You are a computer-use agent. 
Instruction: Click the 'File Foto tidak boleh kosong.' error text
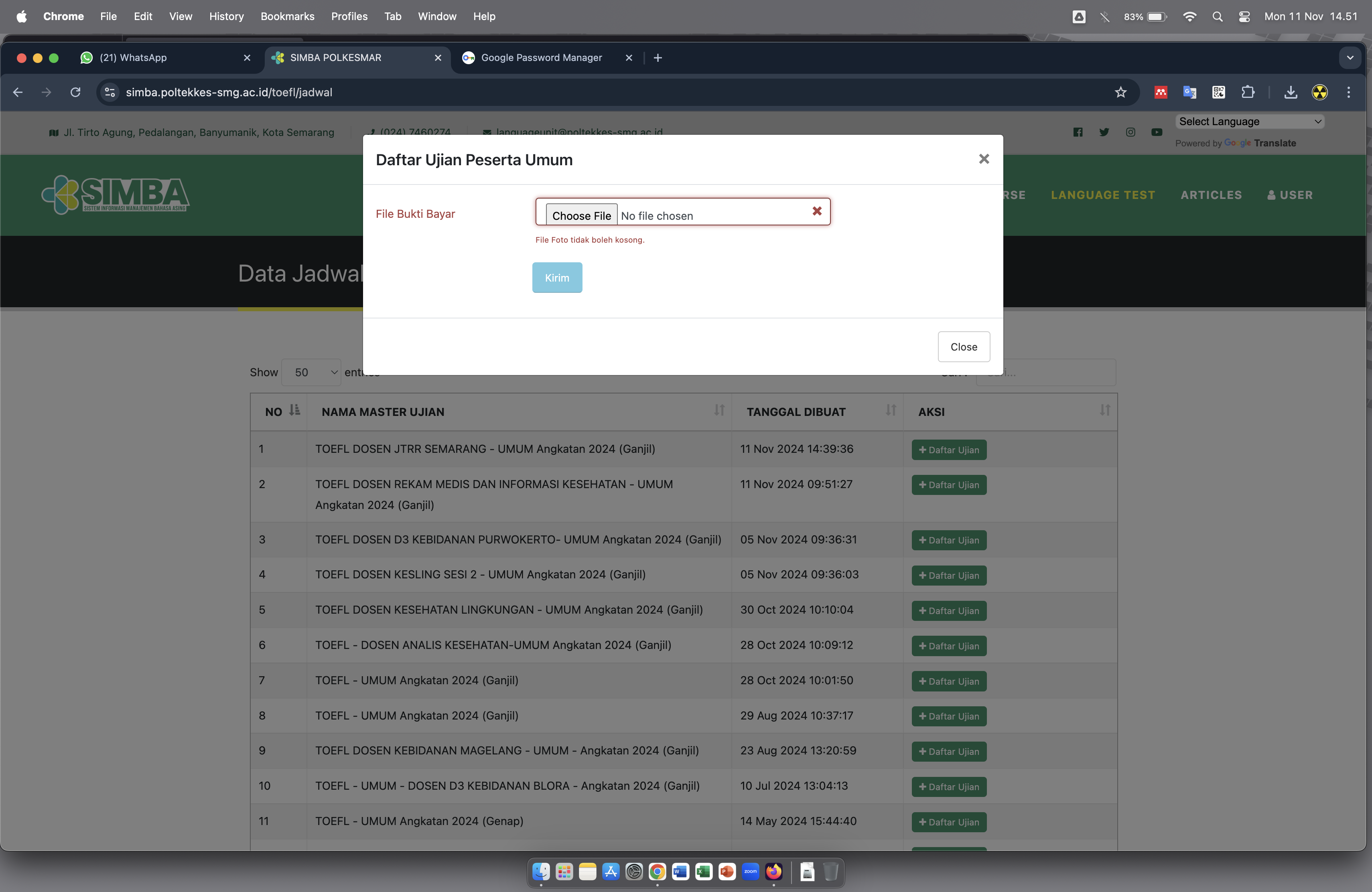coord(590,240)
